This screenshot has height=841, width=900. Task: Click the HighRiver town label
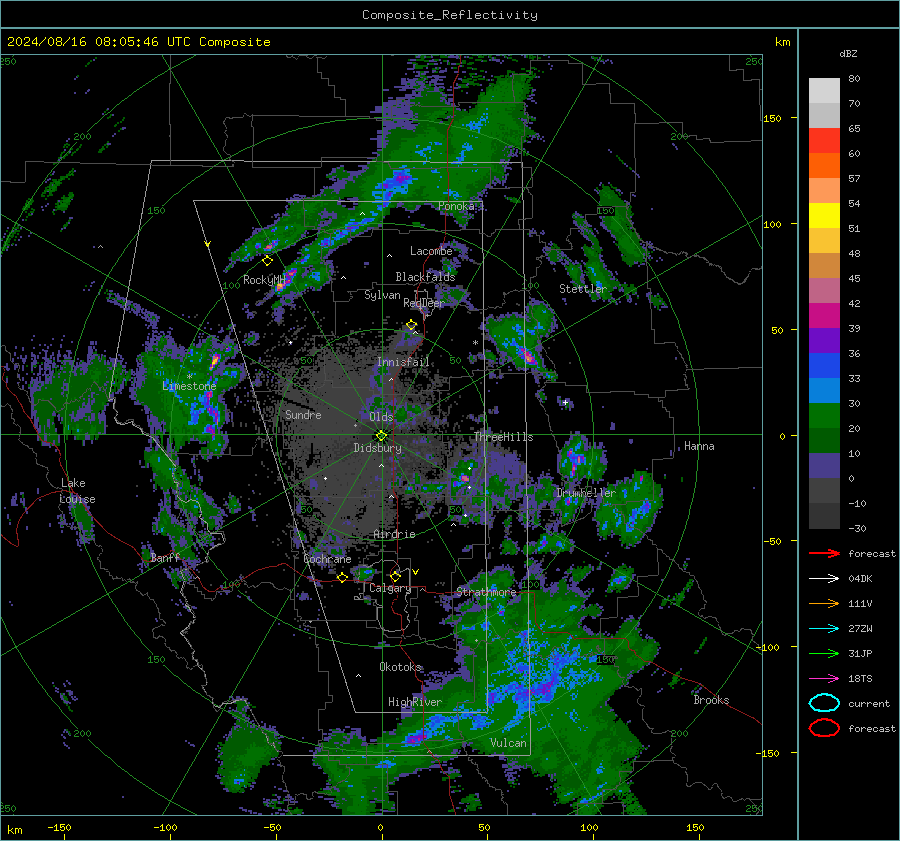(415, 702)
